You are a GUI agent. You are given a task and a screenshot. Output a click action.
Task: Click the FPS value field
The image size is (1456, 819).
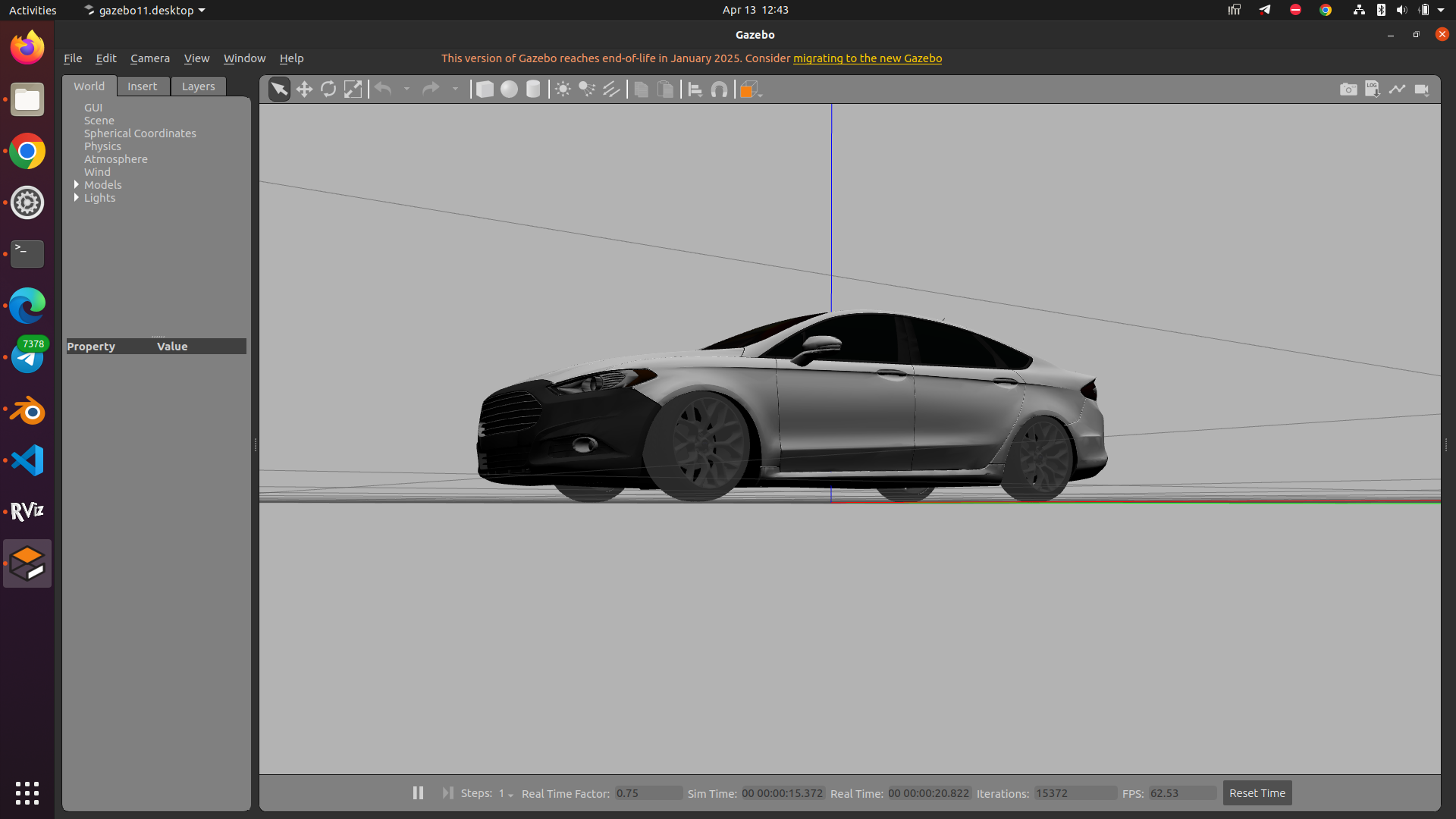tap(1181, 793)
